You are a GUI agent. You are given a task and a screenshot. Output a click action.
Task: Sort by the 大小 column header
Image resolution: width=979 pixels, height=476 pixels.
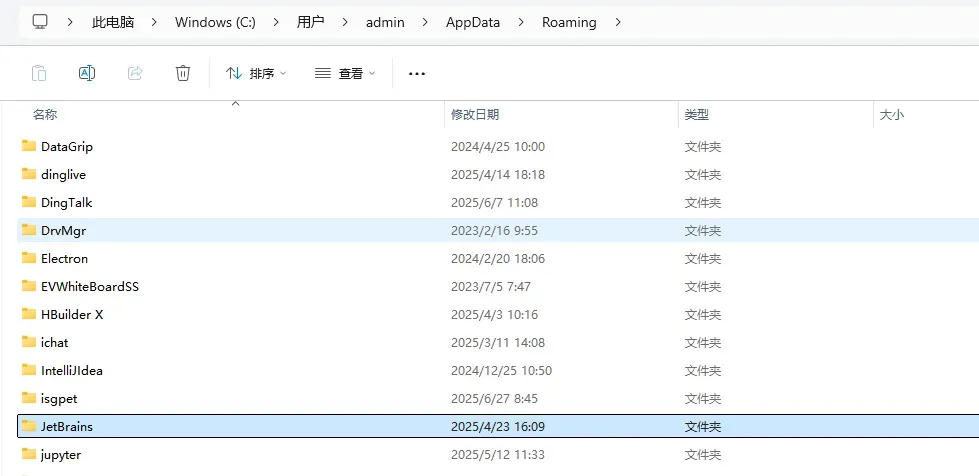[892, 115]
